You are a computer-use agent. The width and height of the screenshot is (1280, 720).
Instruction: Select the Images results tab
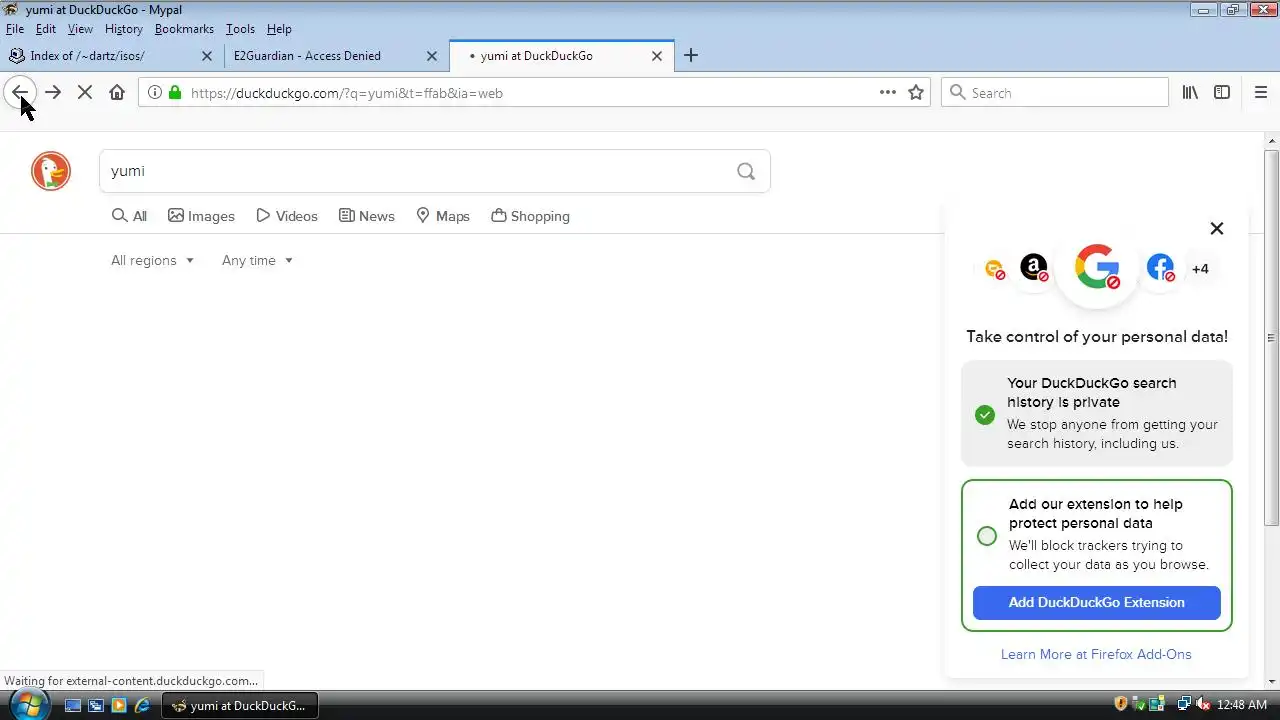(x=201, y=216)
